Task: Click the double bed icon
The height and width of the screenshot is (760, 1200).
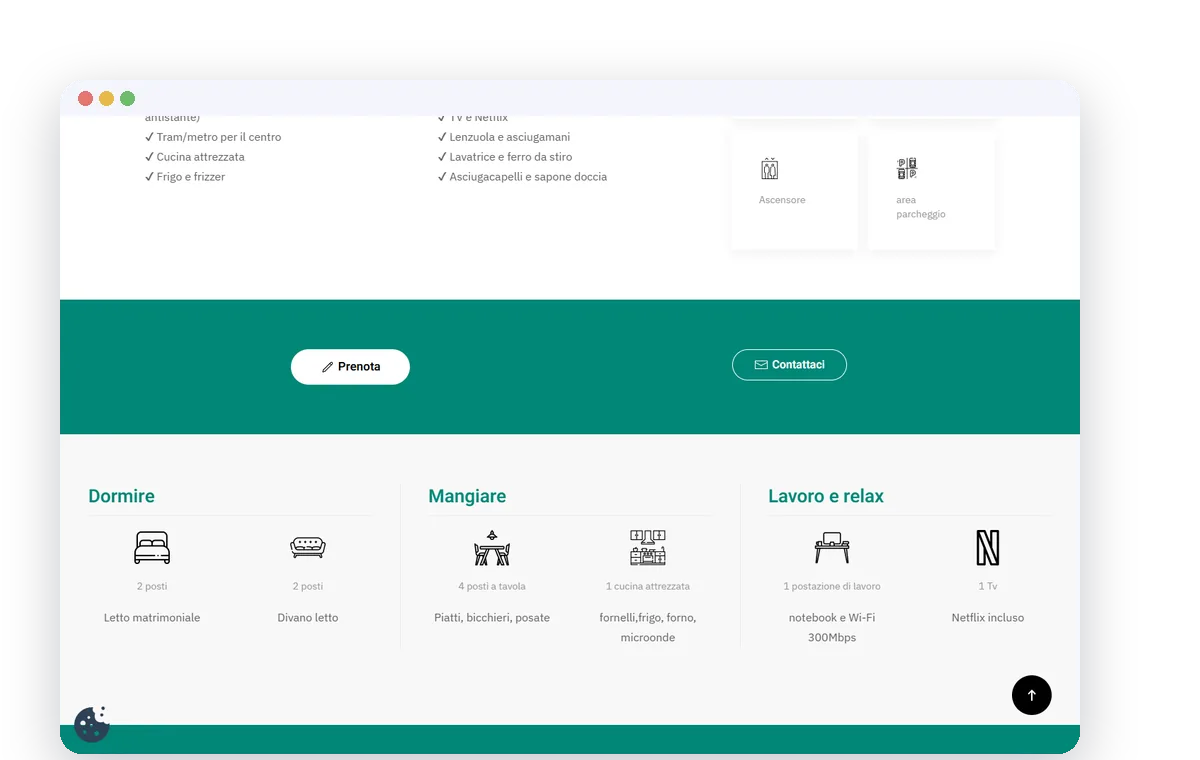Action: [152, 548]
